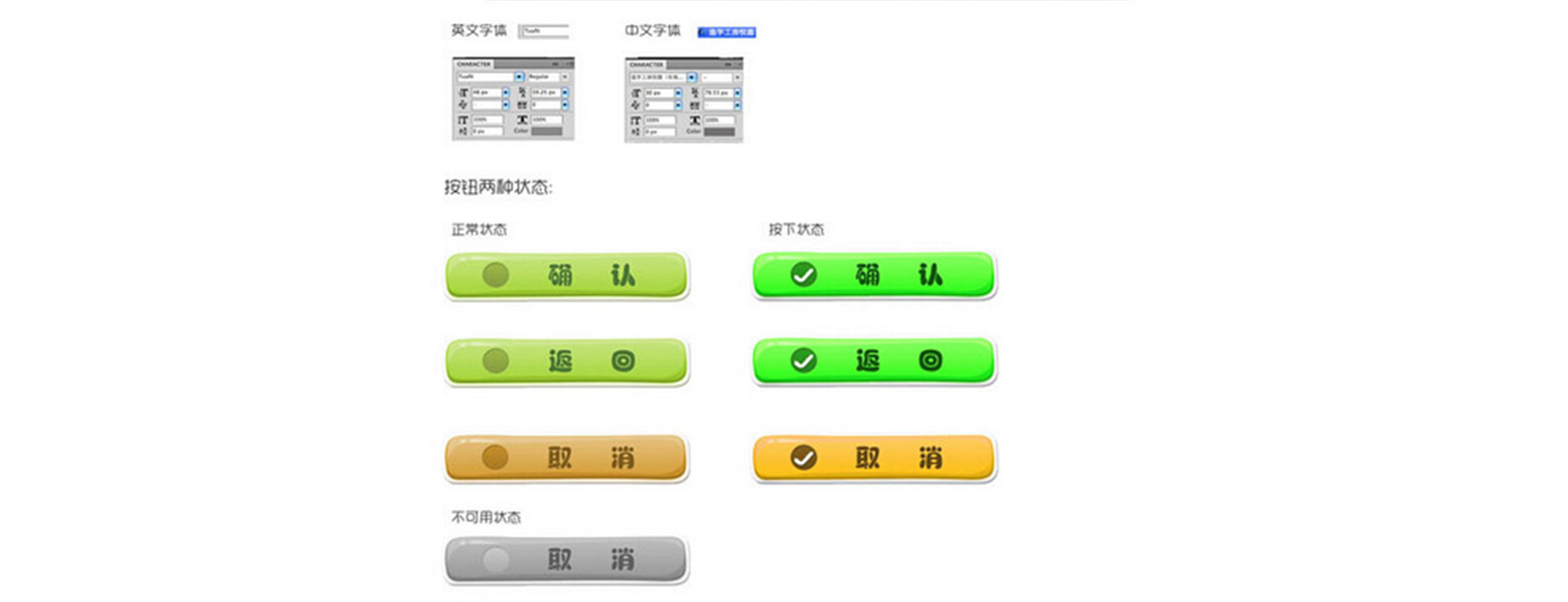The width and height of the screenshot is (1568, 602).
Task: Click the 按下状态 label
Action: click(x=796, y=230)
